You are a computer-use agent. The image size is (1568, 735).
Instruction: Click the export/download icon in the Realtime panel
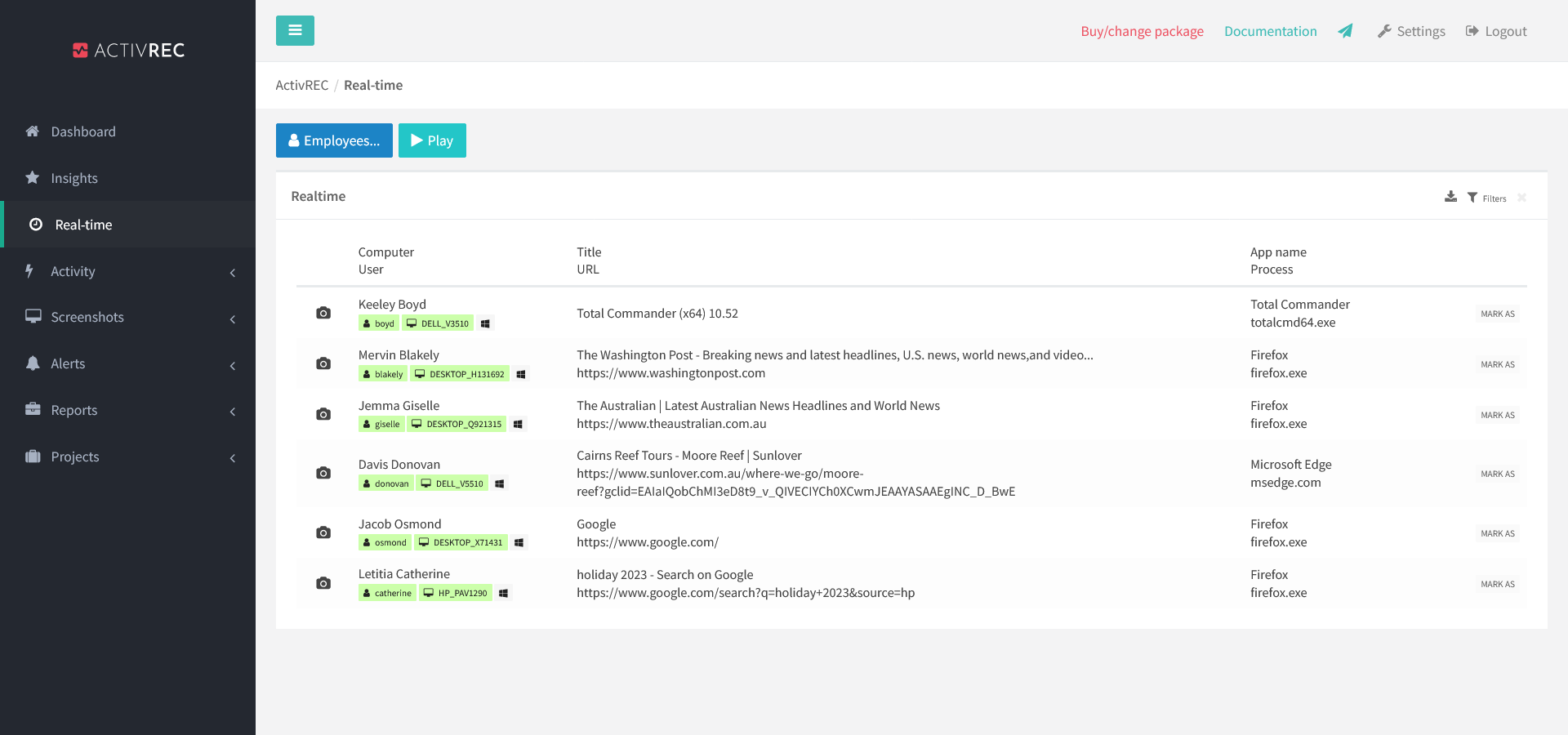click(x=1450, y=197)
